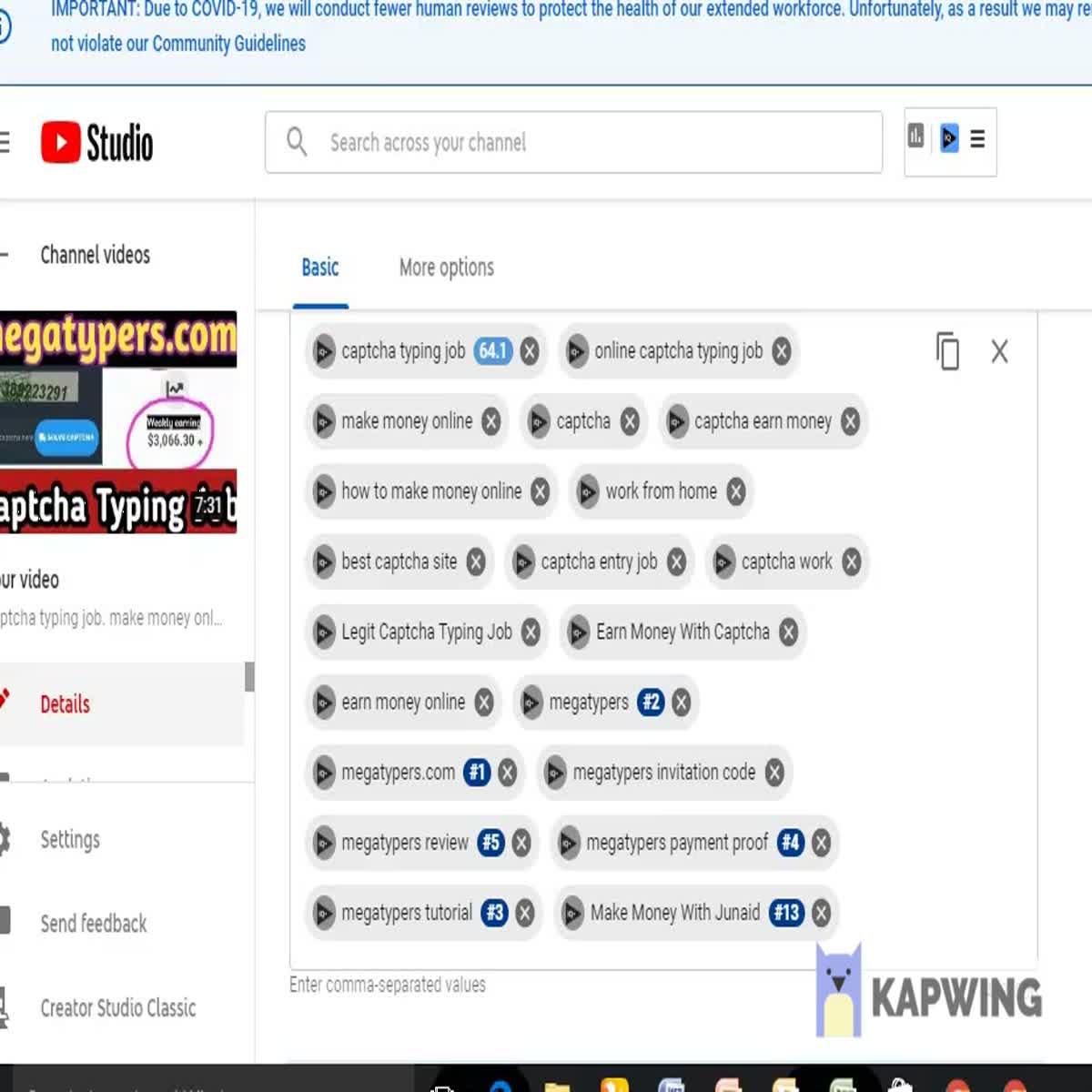The height and width of the screenshot is (1092, 1092).
Task: Open Creator Studio Classic
Action: [117, 1008]
